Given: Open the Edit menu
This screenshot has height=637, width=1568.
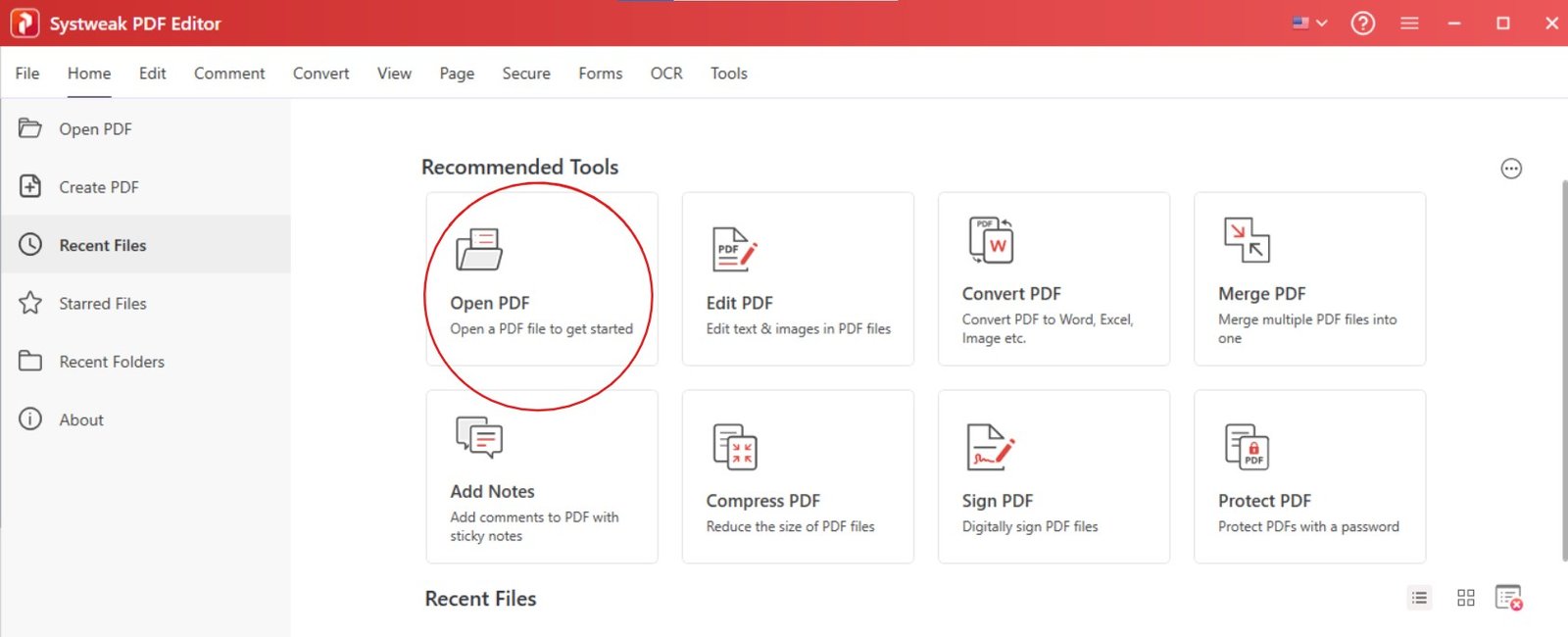Looking at the screenshot, I should (152, 73).
